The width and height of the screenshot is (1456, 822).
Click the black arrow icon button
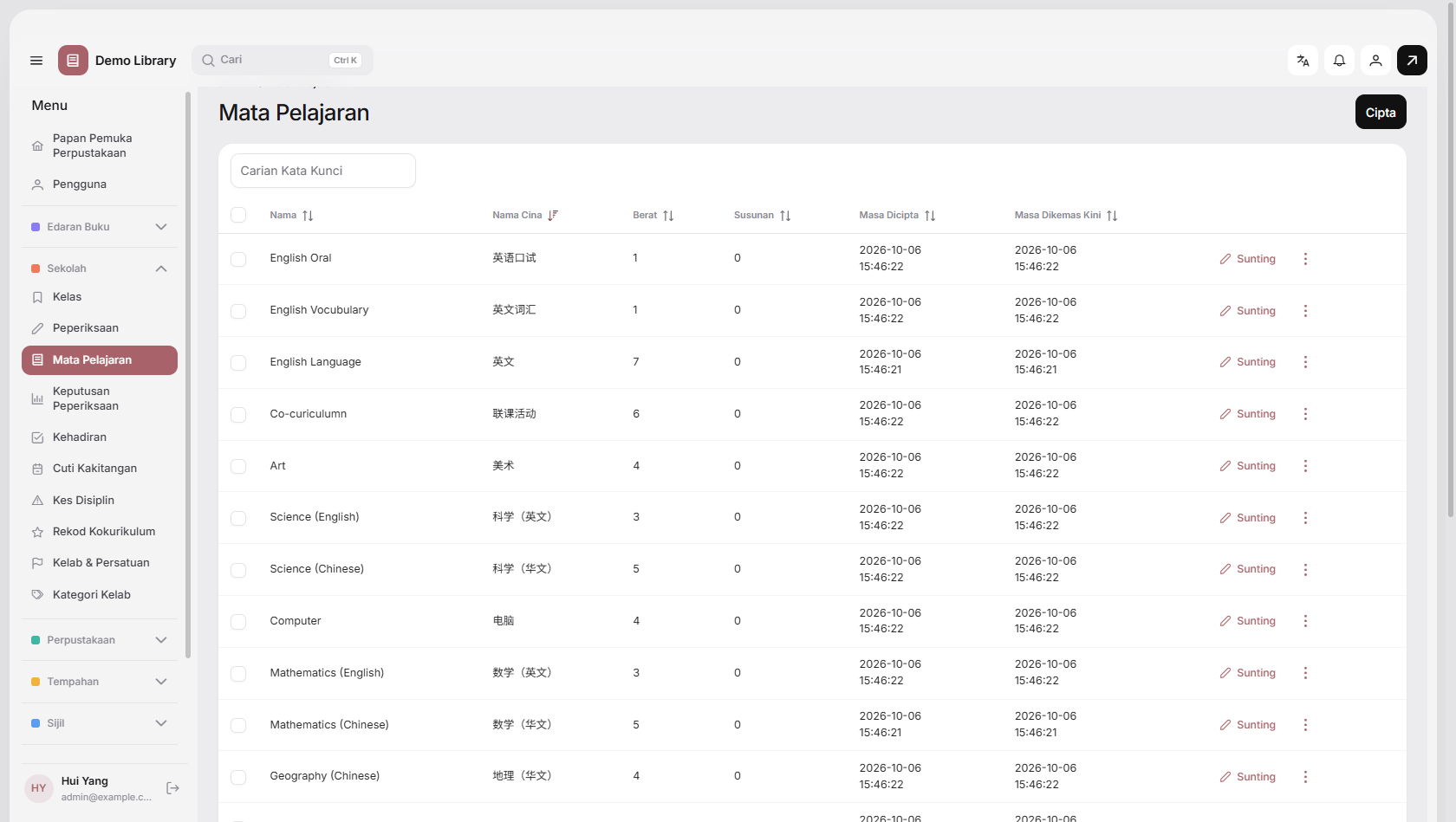1412,61
